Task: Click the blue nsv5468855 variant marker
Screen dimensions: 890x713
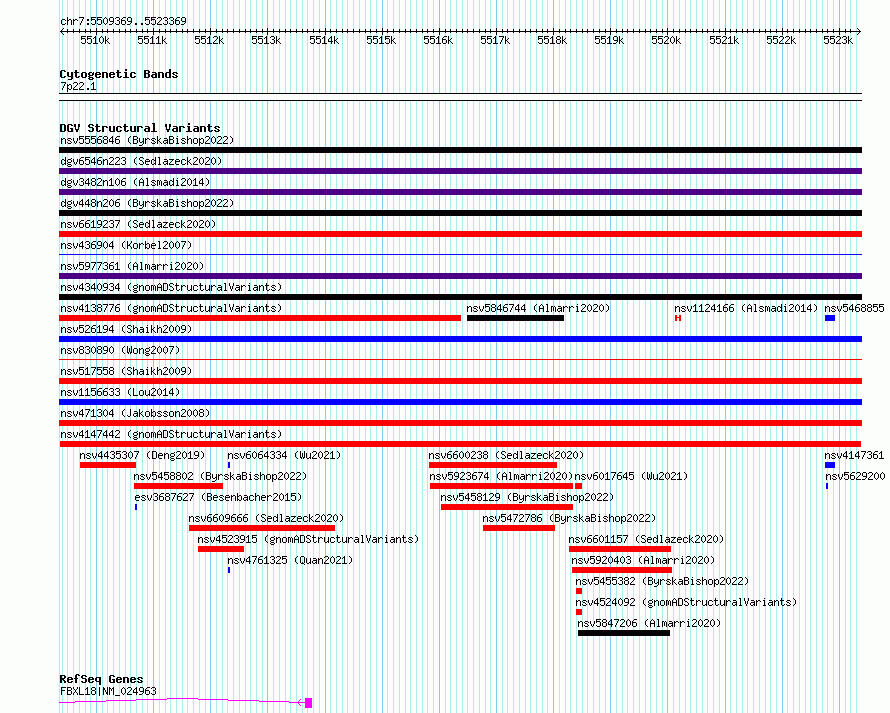Action: click(830, 318)
